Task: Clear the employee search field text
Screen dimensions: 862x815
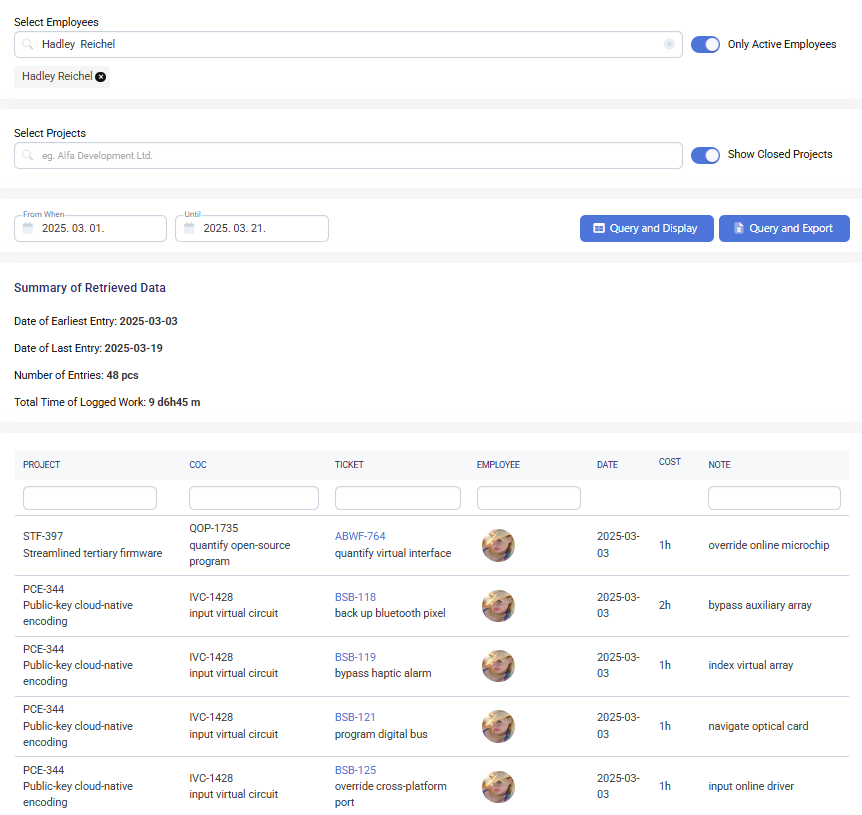Action: (669, 44)
